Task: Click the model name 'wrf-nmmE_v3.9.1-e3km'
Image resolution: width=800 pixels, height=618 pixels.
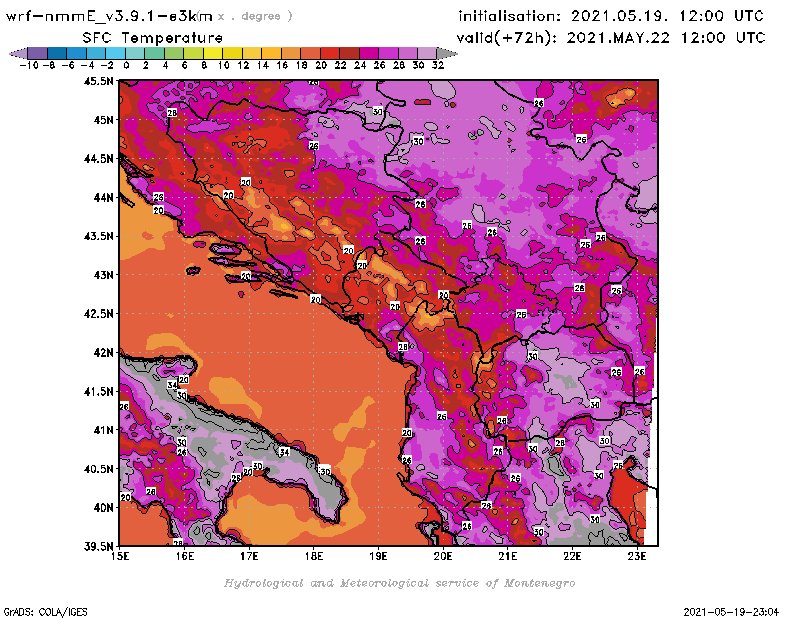Action: [109, 16]
